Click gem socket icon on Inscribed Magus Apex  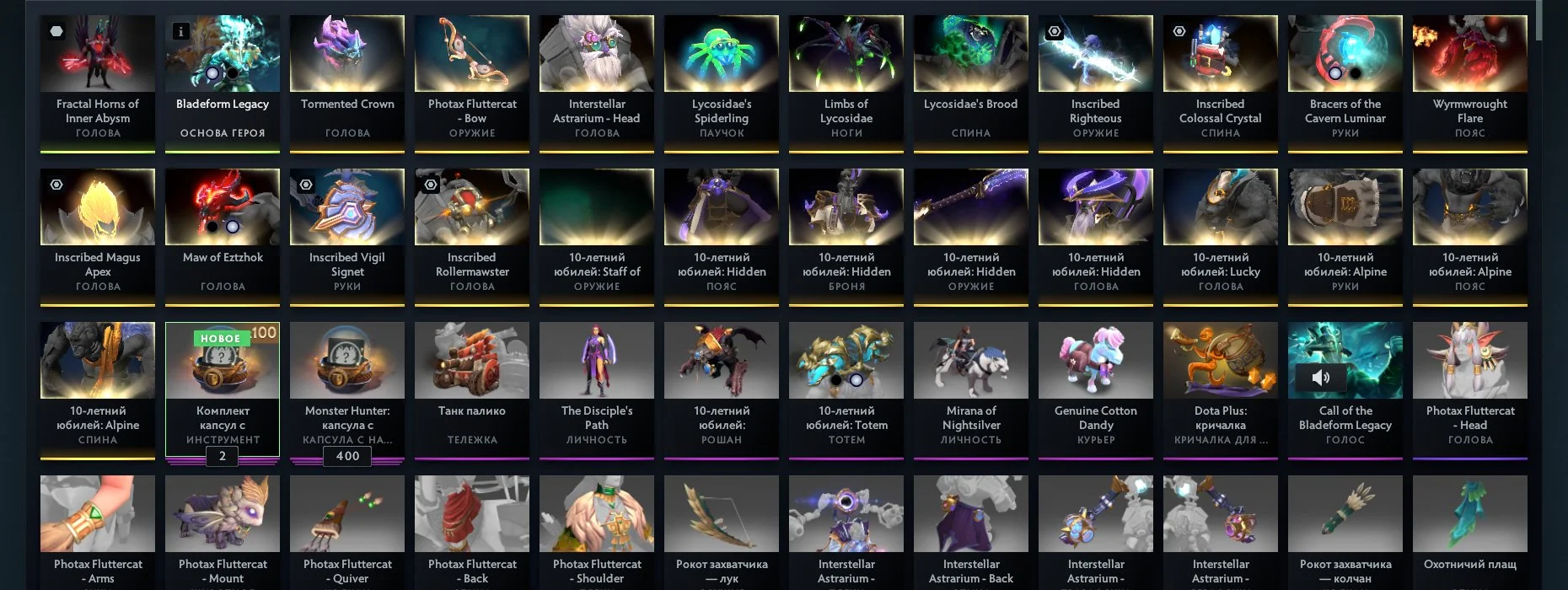click(56, 185)
